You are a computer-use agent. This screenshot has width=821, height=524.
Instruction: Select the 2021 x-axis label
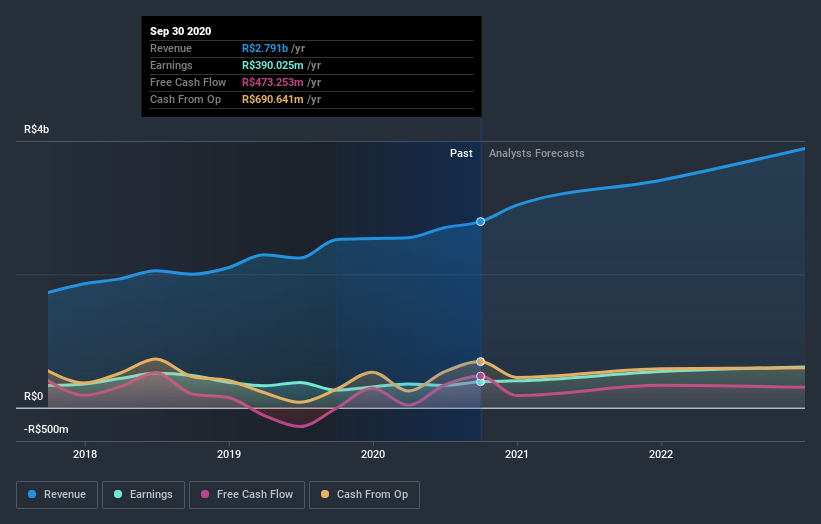(x=517, y=454)
